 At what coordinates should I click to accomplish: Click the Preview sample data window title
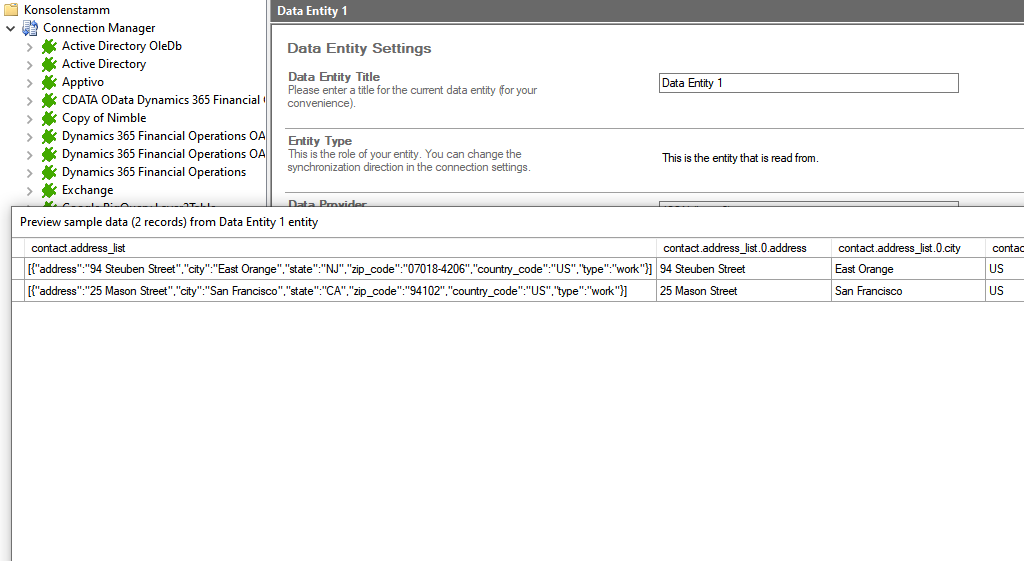169,222
